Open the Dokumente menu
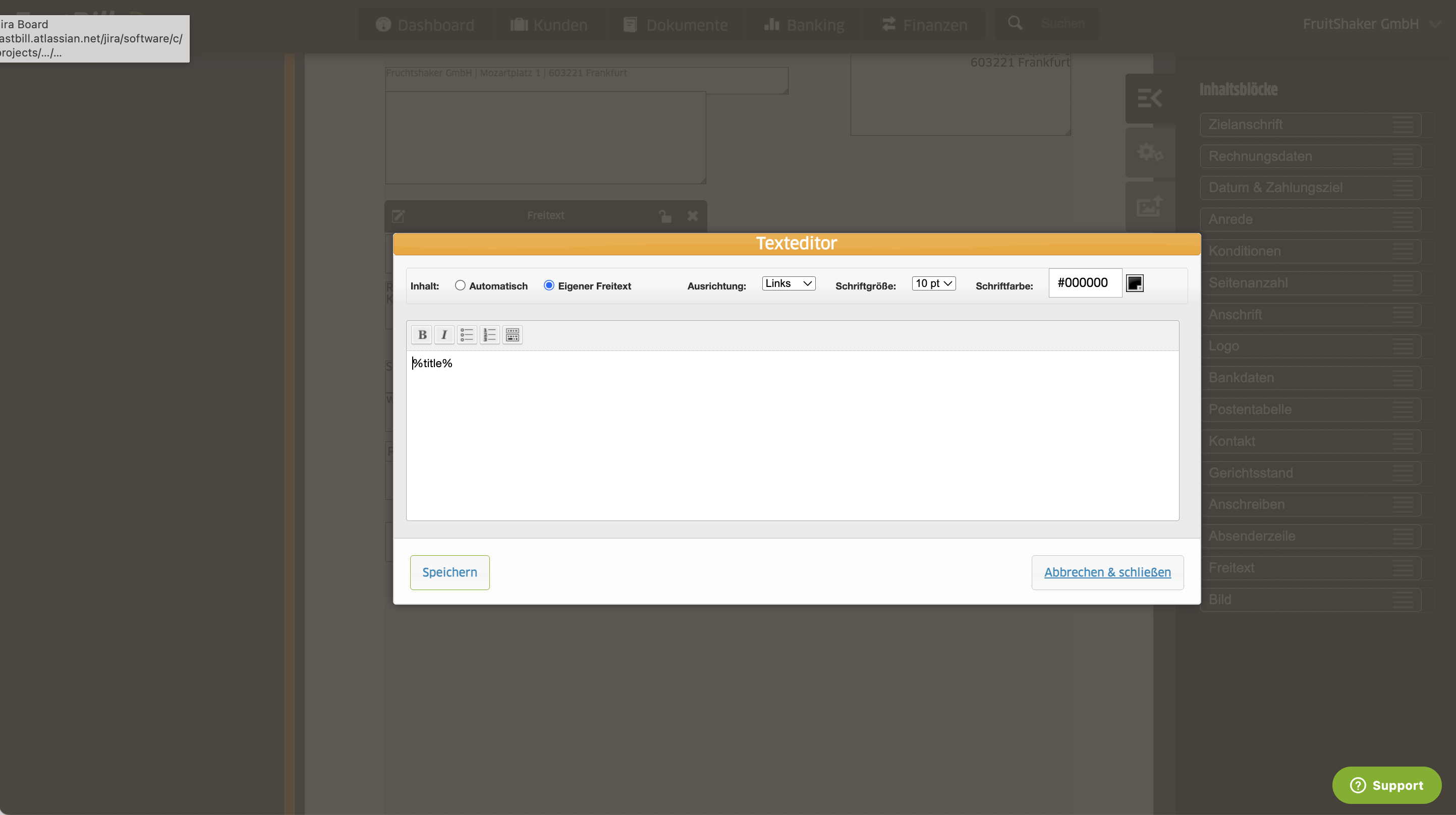The height and width of the screenshot is (815, 1456). (676, 25)
